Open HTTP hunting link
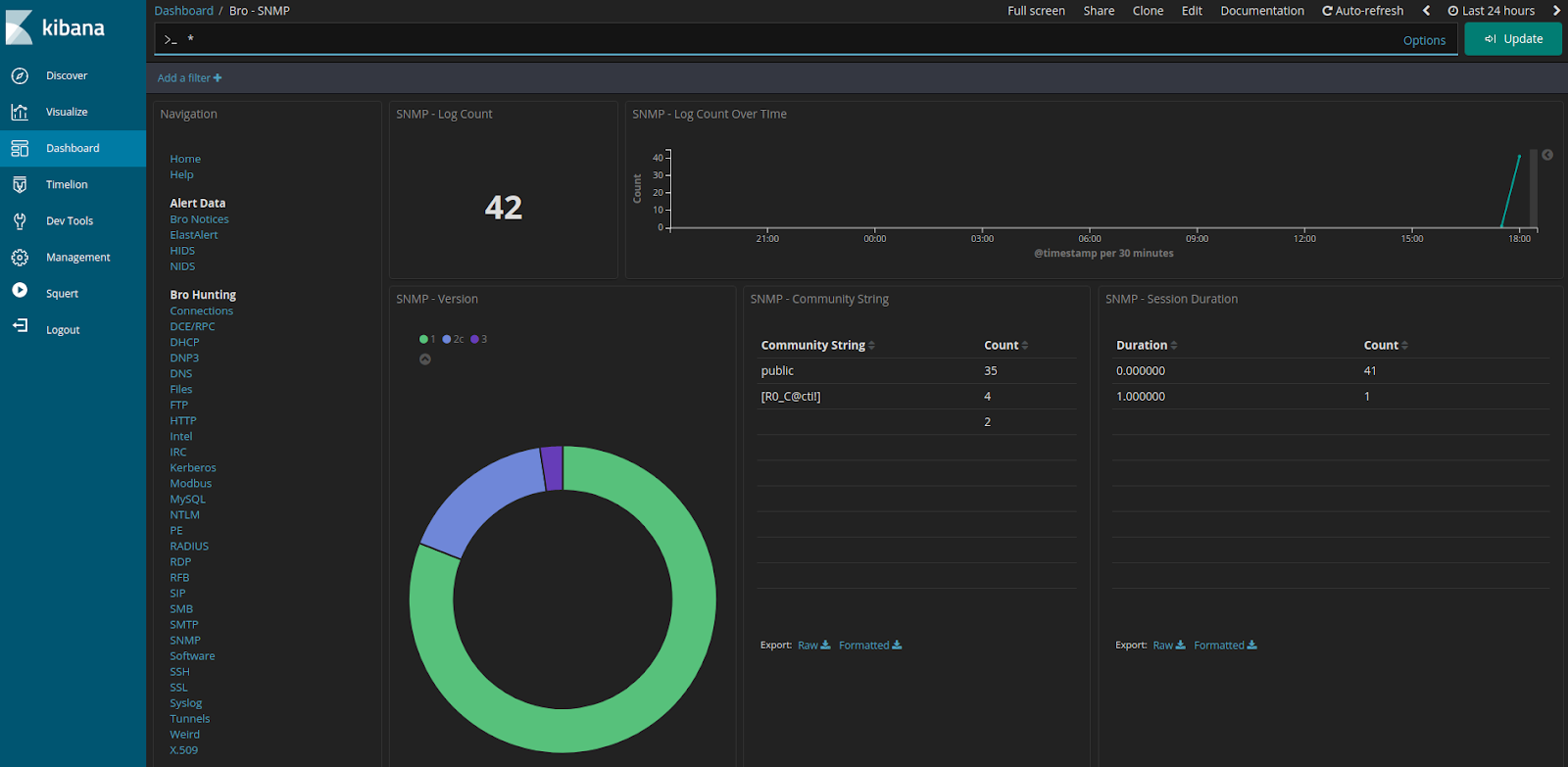 [x=183, y=421]
